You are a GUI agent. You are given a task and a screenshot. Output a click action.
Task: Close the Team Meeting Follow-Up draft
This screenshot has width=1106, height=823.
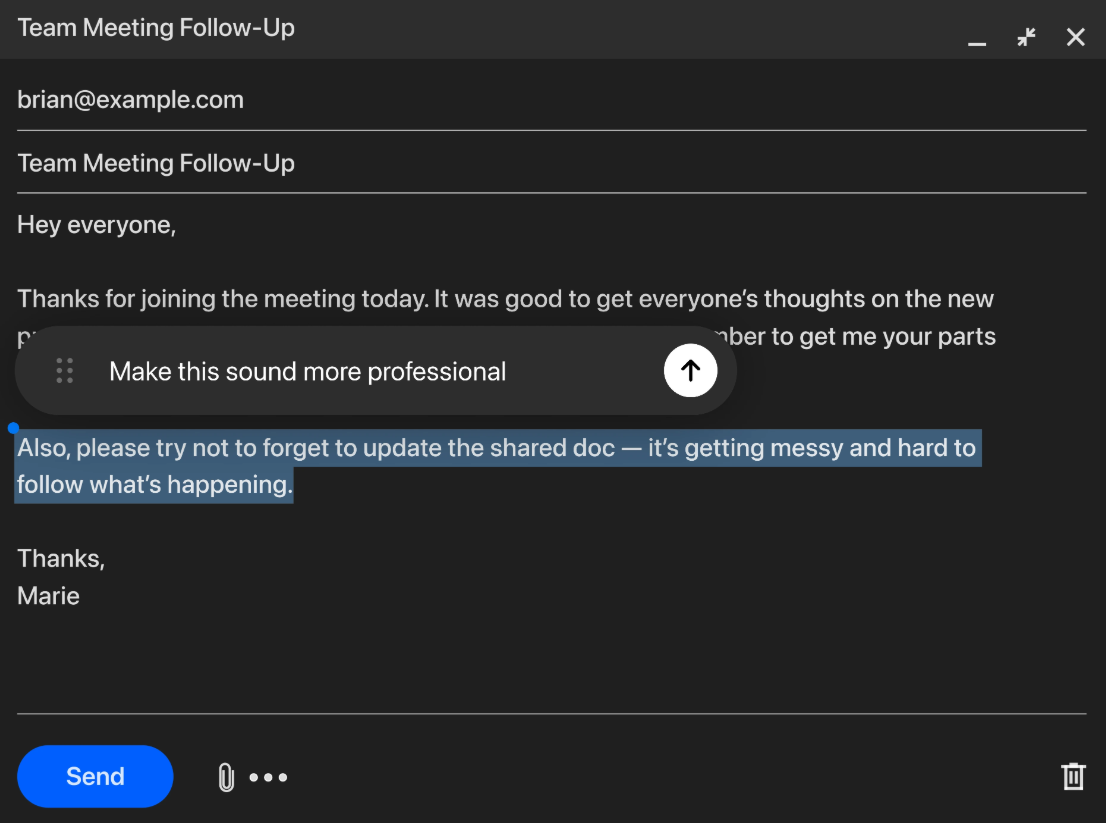pyautogui.click(x=1075, y=38)
